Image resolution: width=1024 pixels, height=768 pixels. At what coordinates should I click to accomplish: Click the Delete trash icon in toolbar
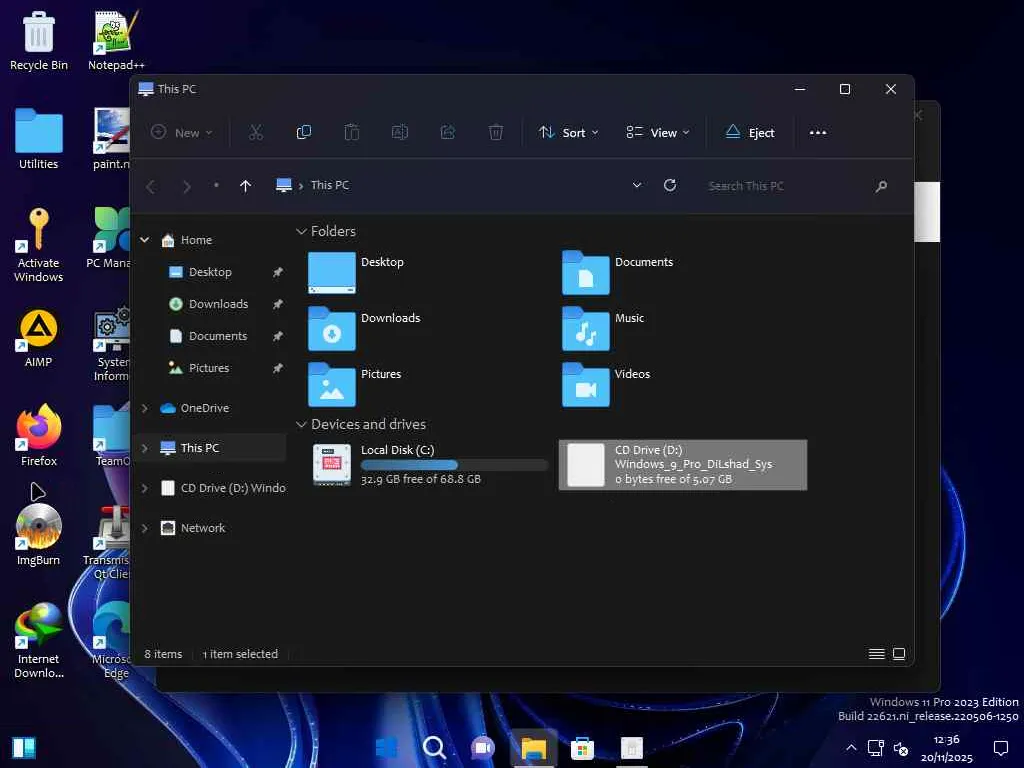496,133
